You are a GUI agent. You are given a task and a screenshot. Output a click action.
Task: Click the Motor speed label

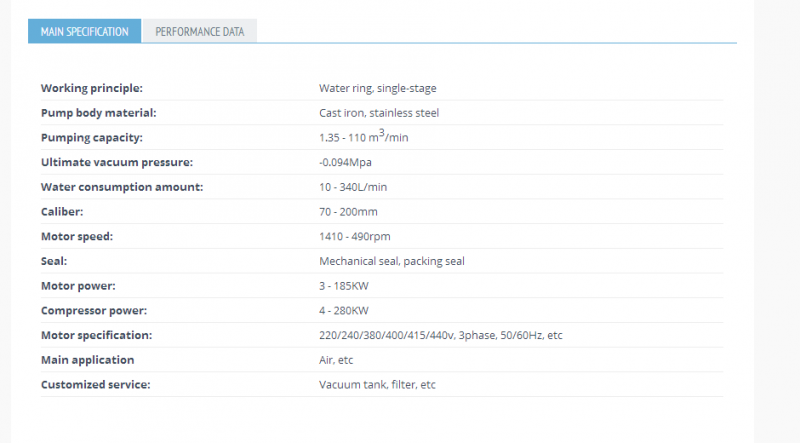(x=77, y=236)
